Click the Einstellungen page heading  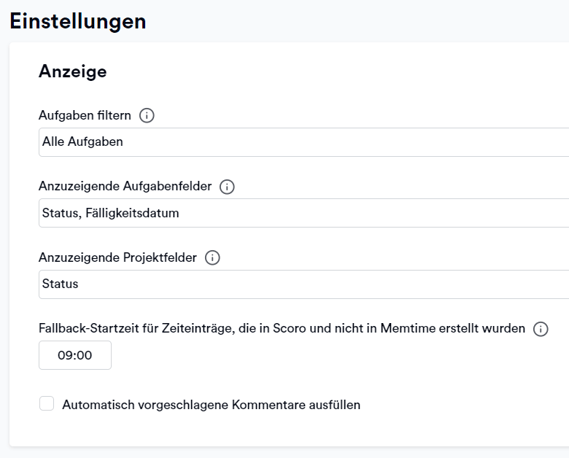click(x=78, y=21)
